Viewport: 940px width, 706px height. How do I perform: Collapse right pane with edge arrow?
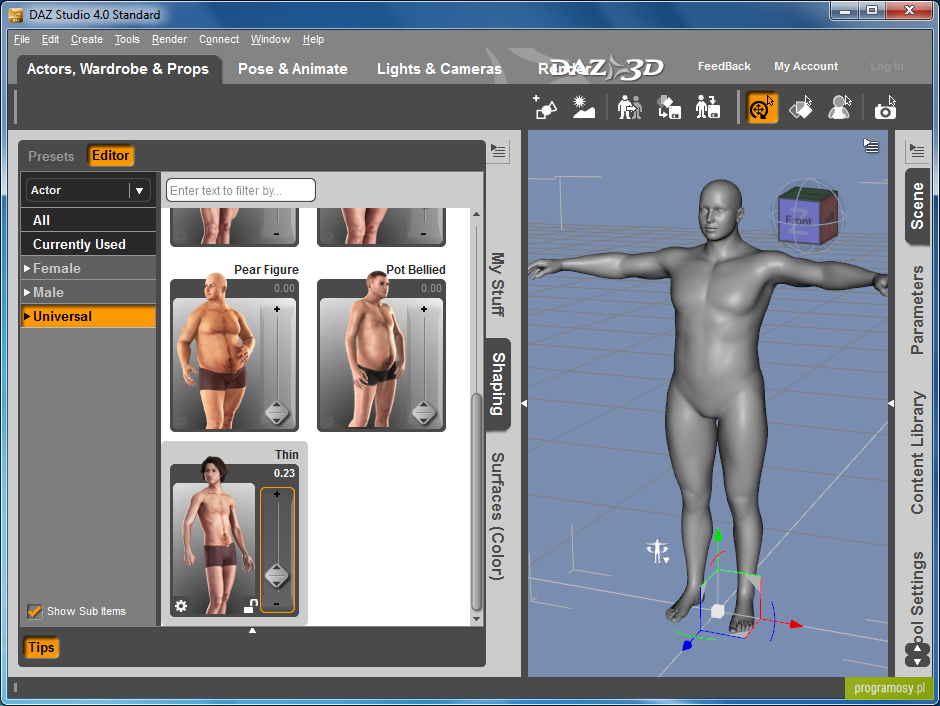coord(891,403)
